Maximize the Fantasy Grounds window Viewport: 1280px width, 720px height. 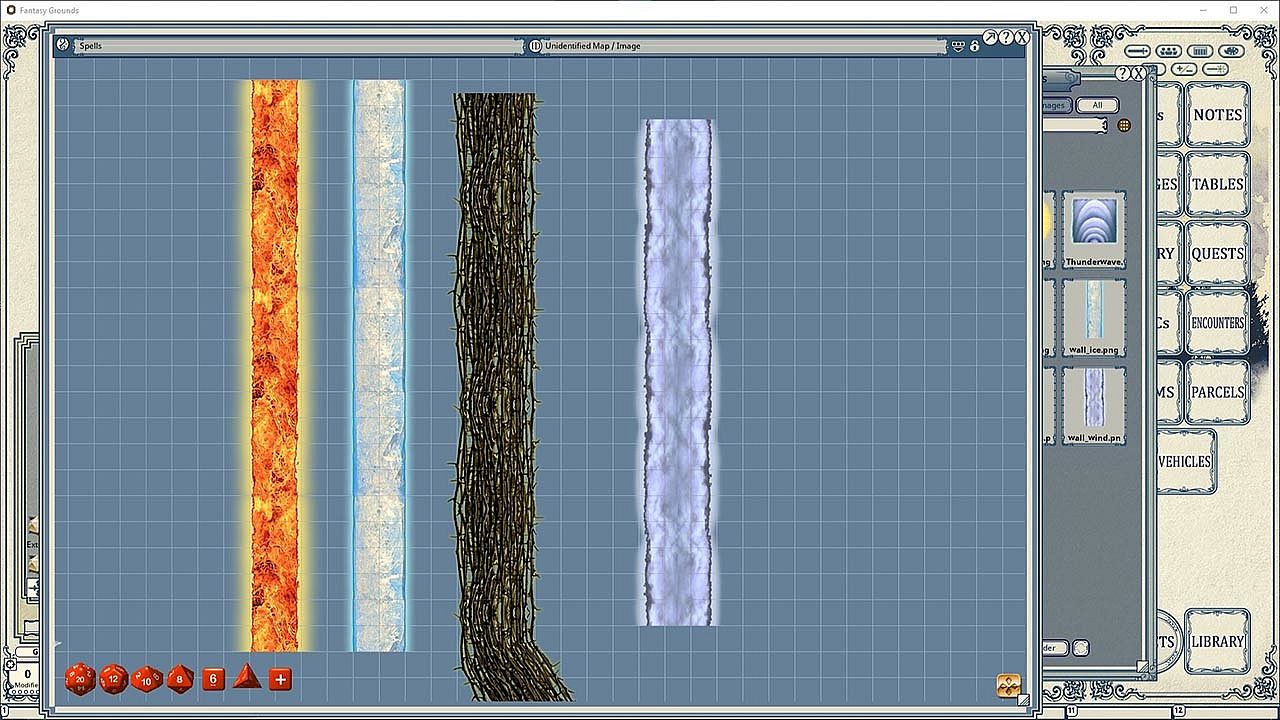(x=1233, y=10)
